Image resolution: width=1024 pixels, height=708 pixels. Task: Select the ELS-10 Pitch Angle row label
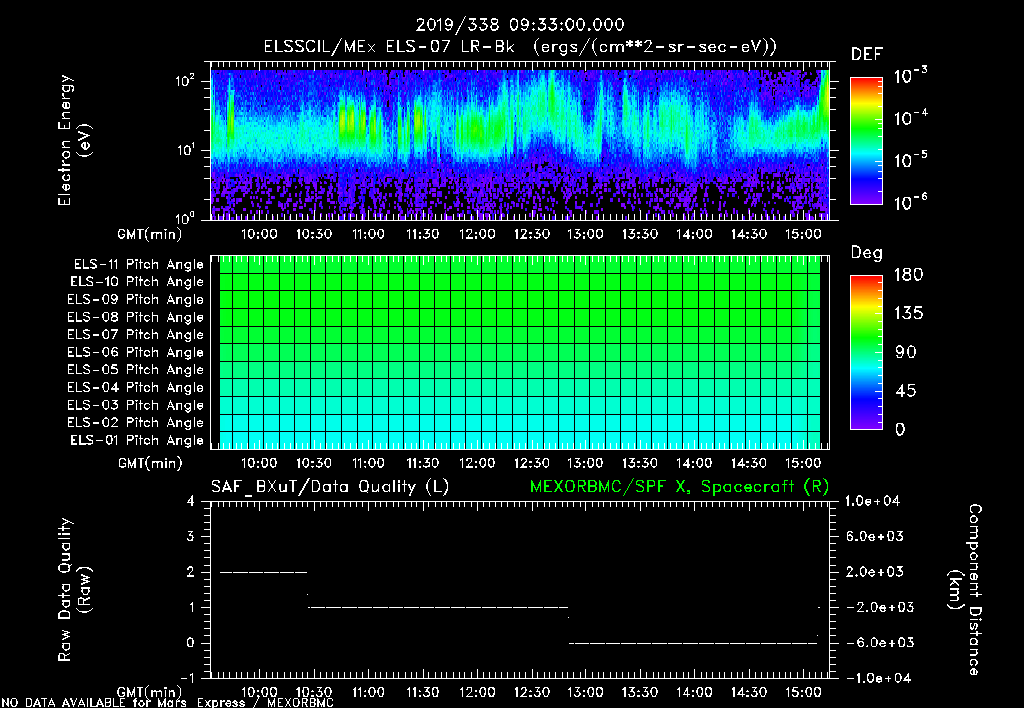[x=137, y=282]
